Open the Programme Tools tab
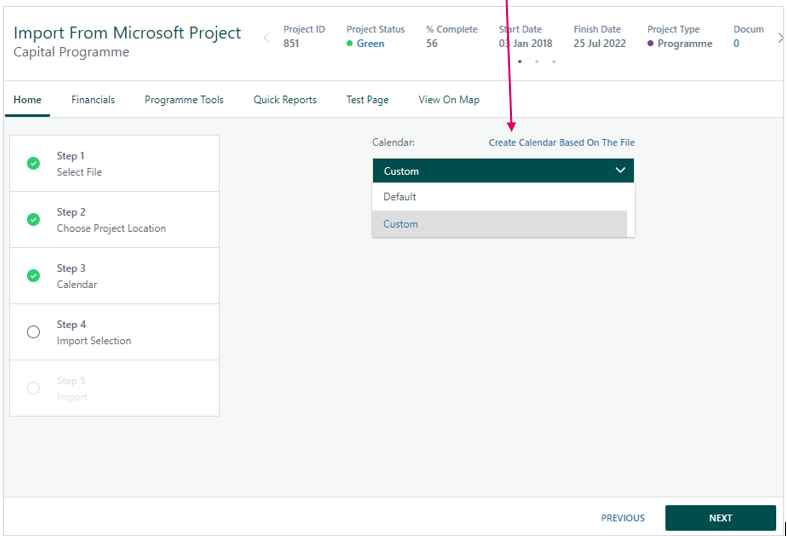 (x=184, y=99)
